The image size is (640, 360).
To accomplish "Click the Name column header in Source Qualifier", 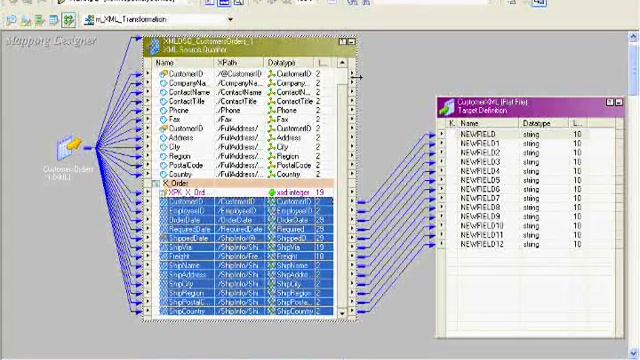I will [x=182, y=63].
